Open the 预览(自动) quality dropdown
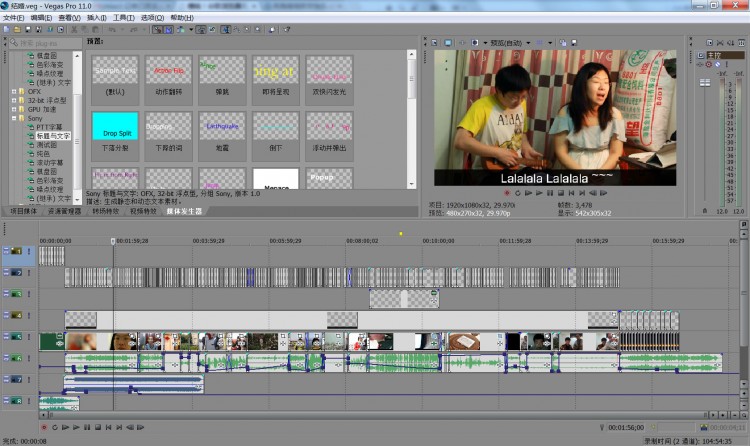The height and width of the screenshot is (446, 750). click(528, 43)
